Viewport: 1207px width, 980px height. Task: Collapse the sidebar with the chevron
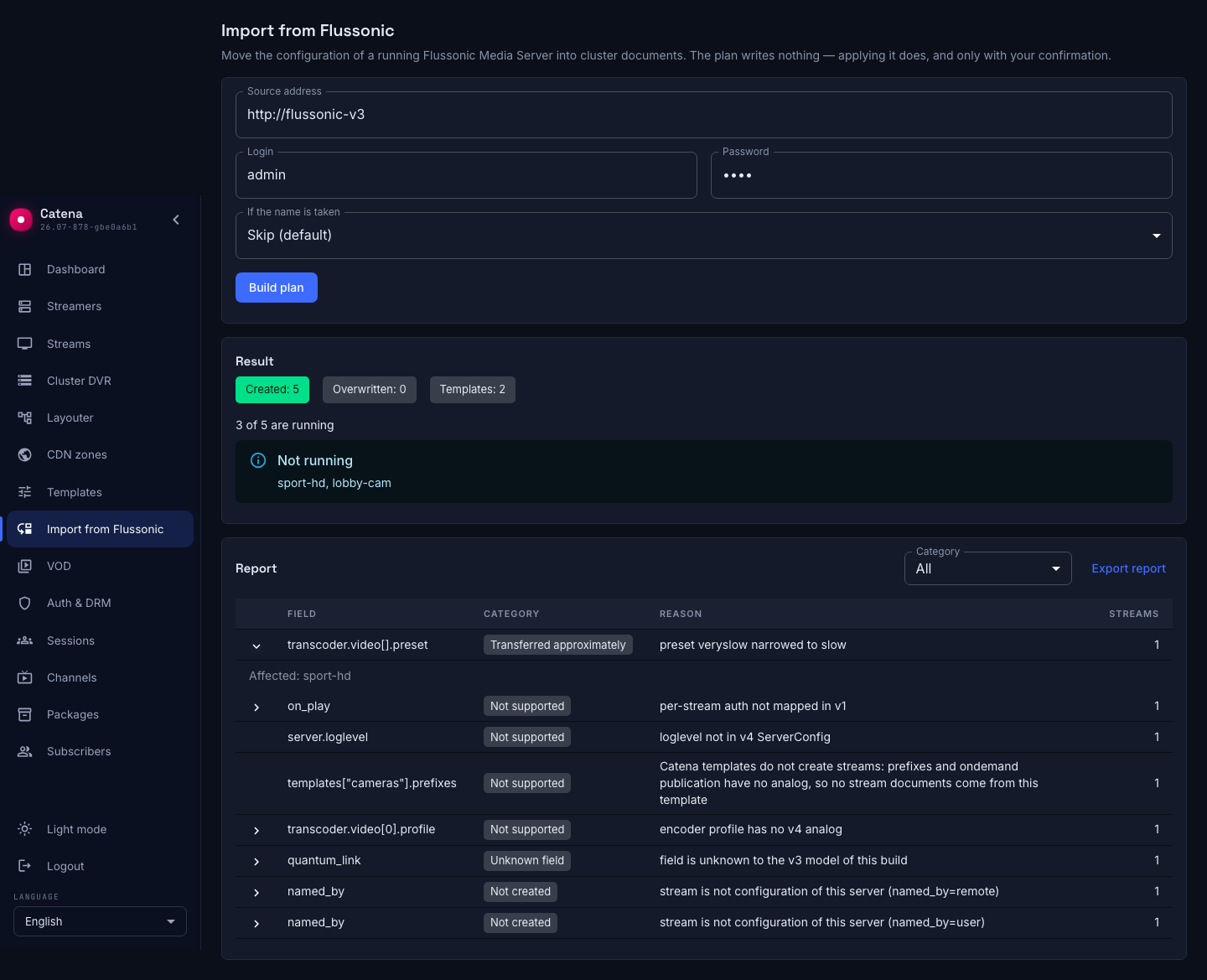pos(176,220)
